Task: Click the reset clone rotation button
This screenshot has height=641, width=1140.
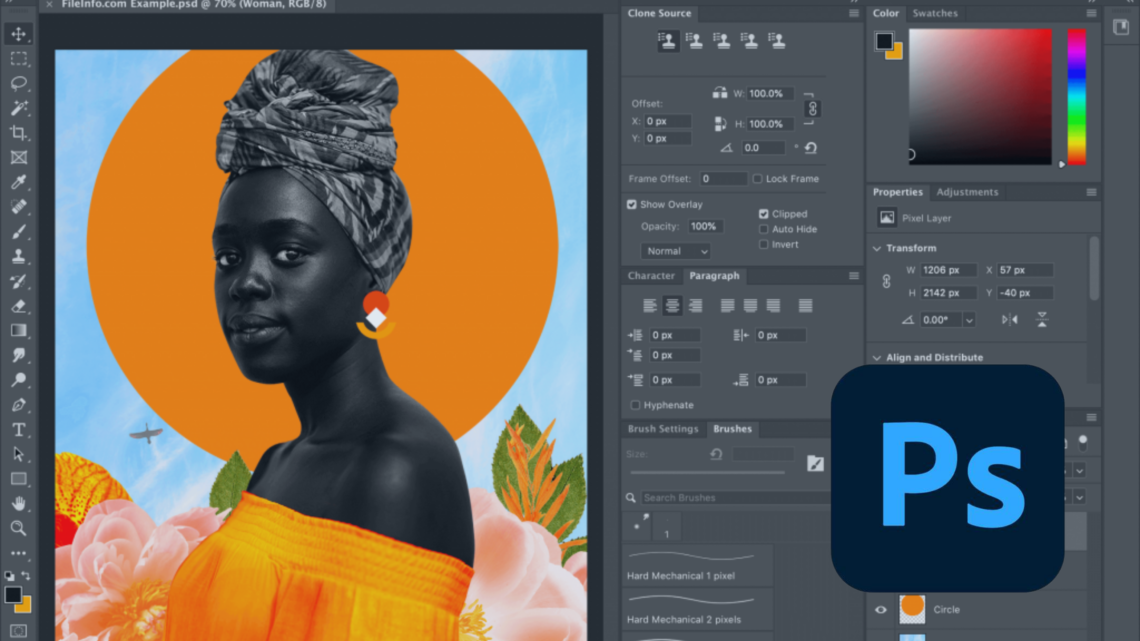Action: pyautogui.click(x=810, y=148)
